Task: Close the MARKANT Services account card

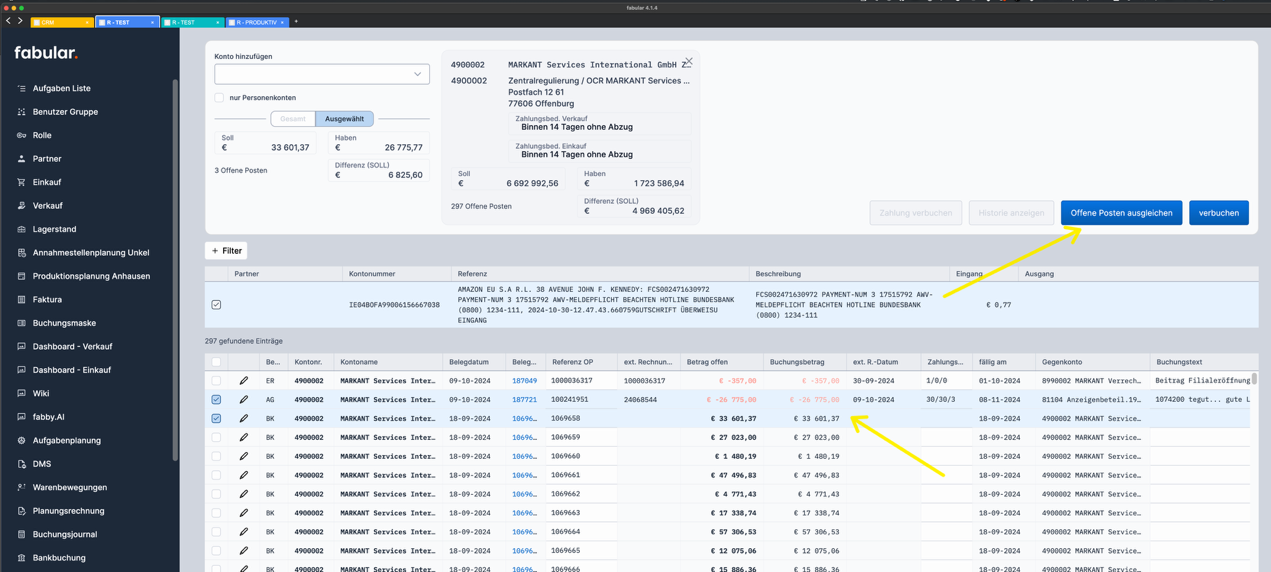Action: click(x=688, y=62)
